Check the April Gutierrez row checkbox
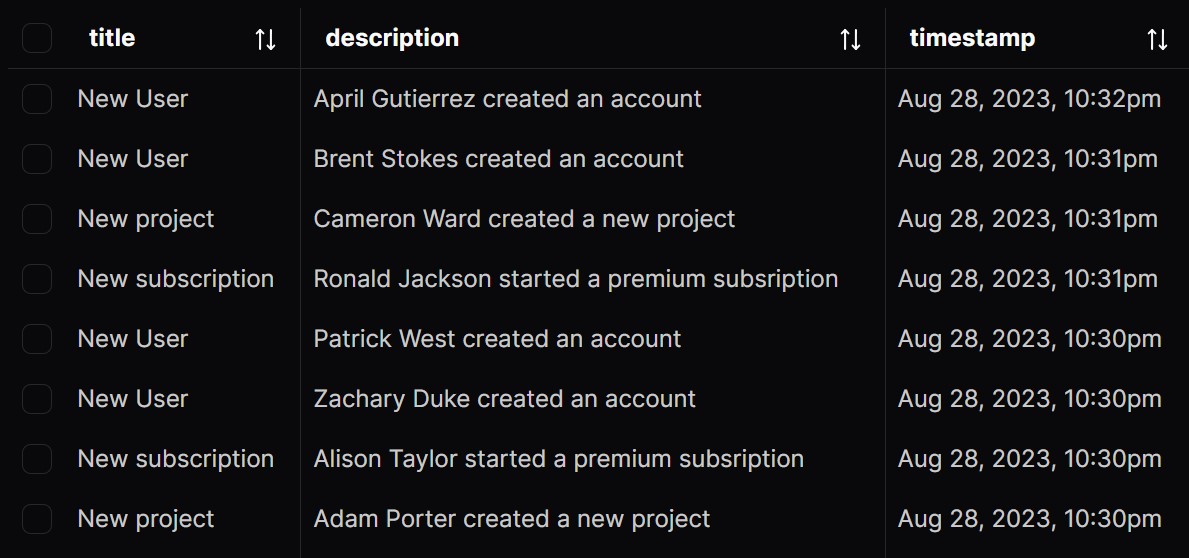Screen dimensions: 1189x558 [37, 99]
